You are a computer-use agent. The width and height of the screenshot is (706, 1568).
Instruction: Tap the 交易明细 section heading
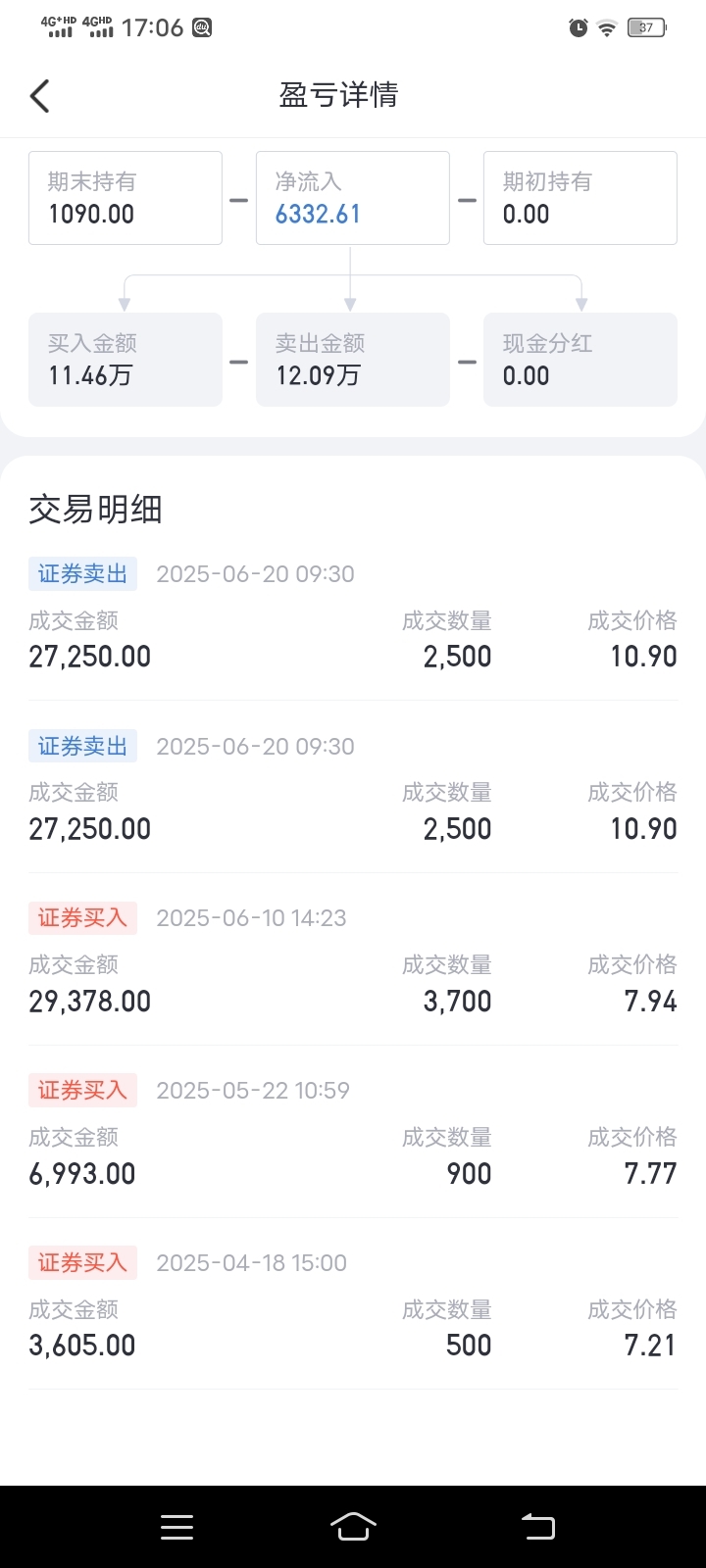(x=96, y=510)
